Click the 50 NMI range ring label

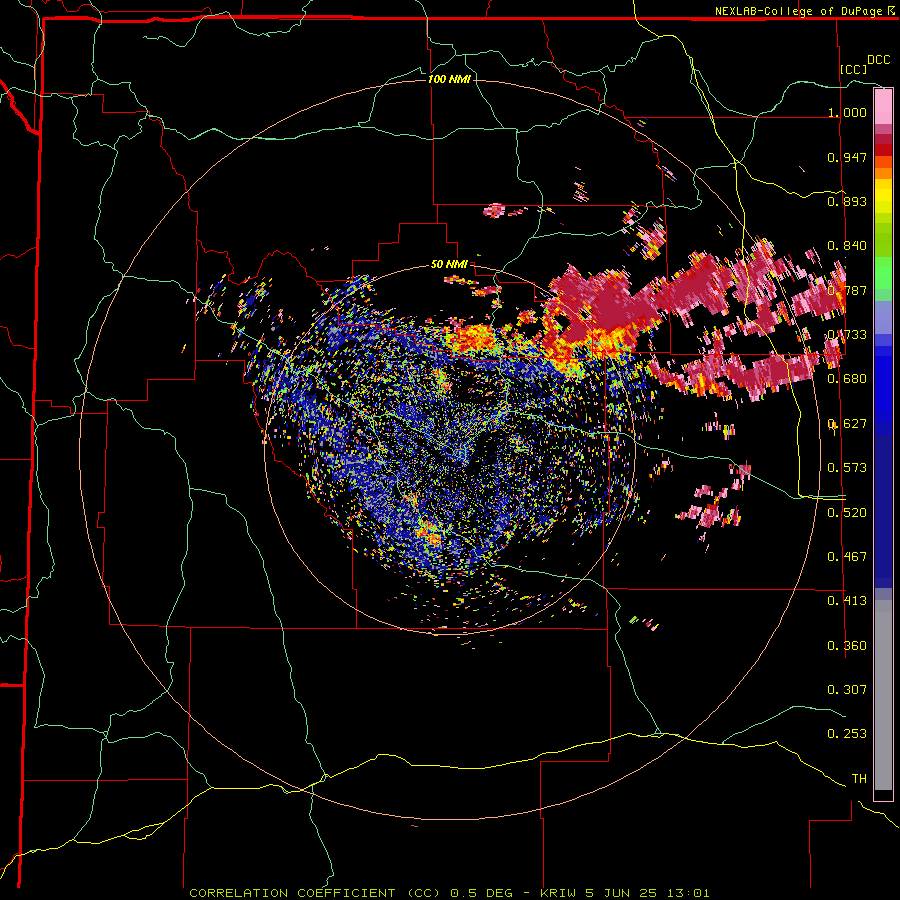pyautogui.click(x=449, y=265)
